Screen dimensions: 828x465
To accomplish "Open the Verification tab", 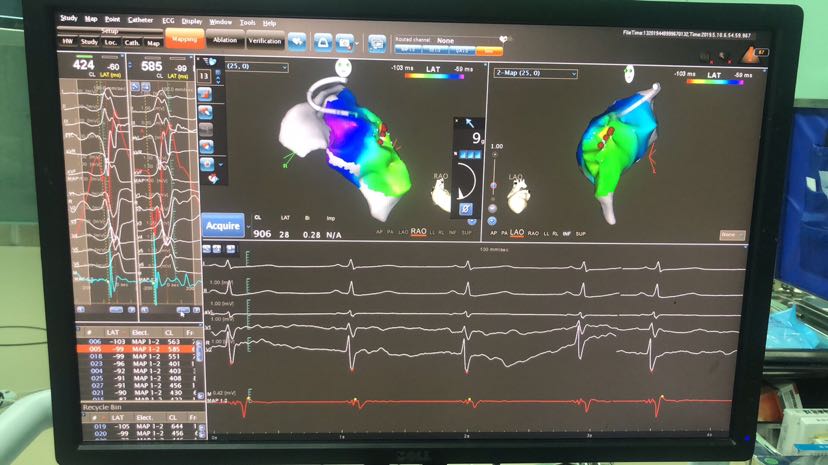I will (265, 41).
